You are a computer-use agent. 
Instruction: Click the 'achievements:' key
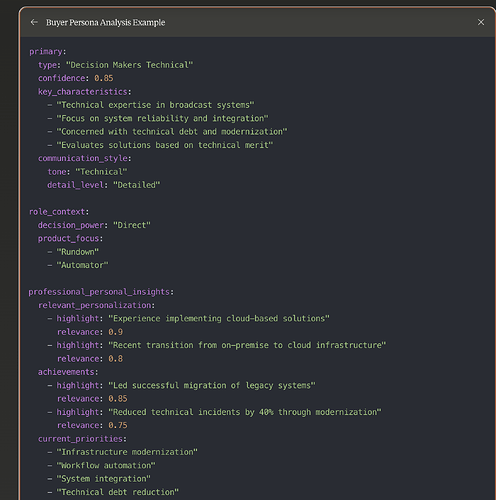(x=68, y=372)
